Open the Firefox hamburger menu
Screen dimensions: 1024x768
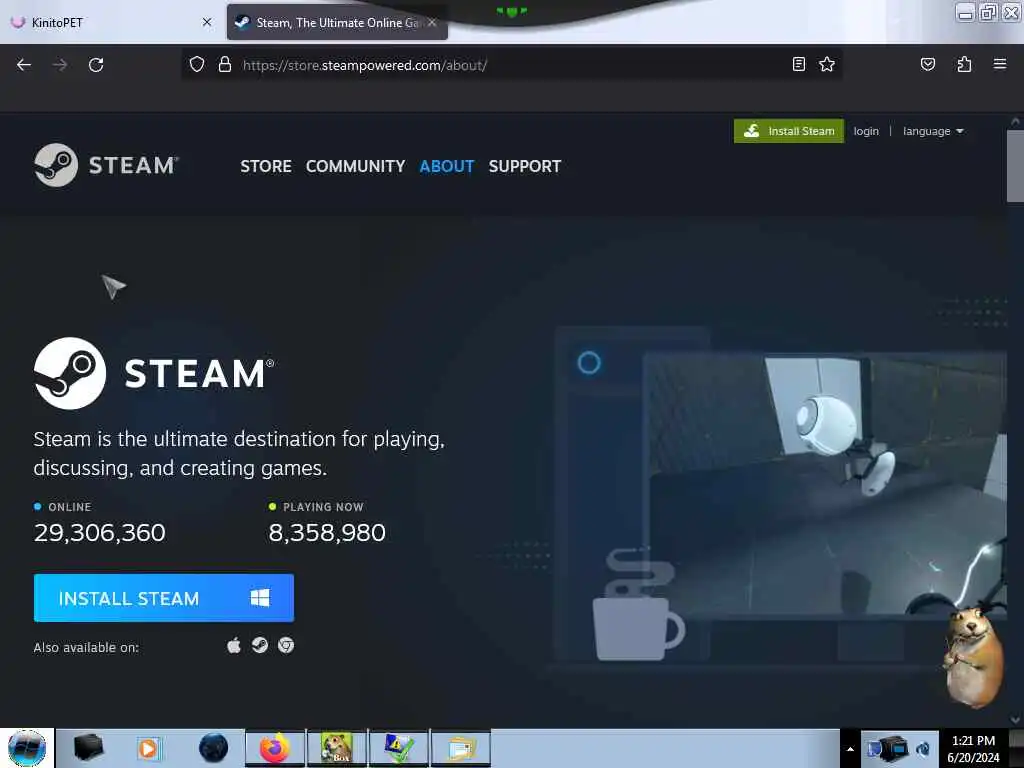click(x=999, y=64)
